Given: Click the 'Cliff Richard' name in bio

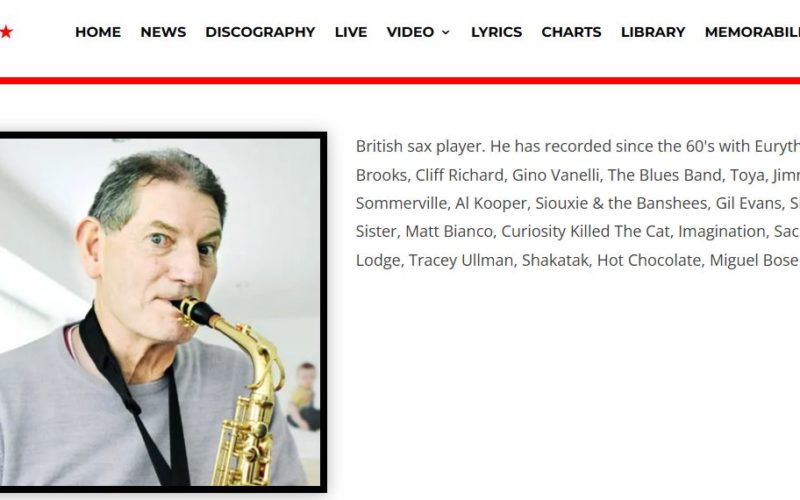Looking at the screenshot, I should tap(459, 176).
